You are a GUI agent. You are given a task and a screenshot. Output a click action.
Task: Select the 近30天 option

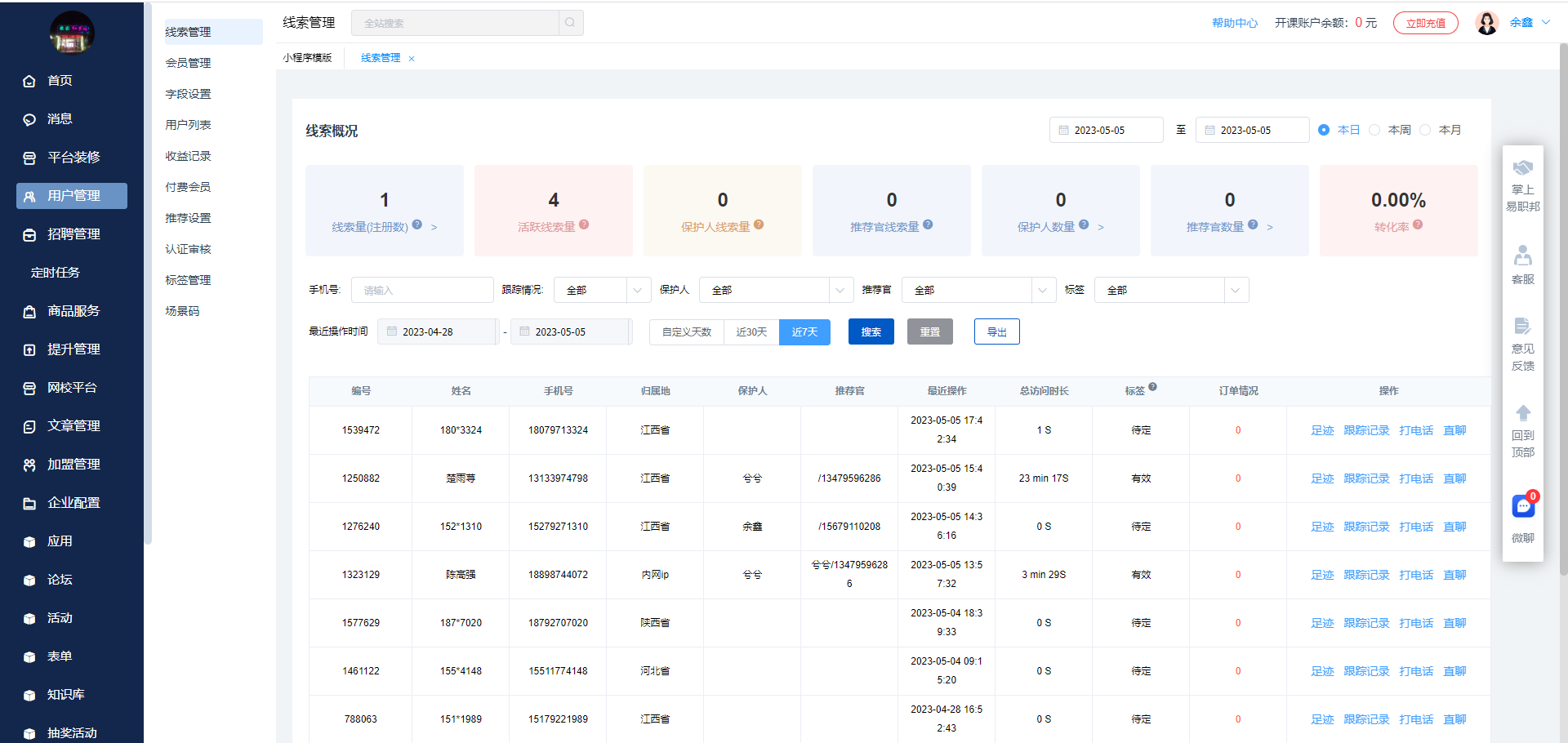(751, 332)
